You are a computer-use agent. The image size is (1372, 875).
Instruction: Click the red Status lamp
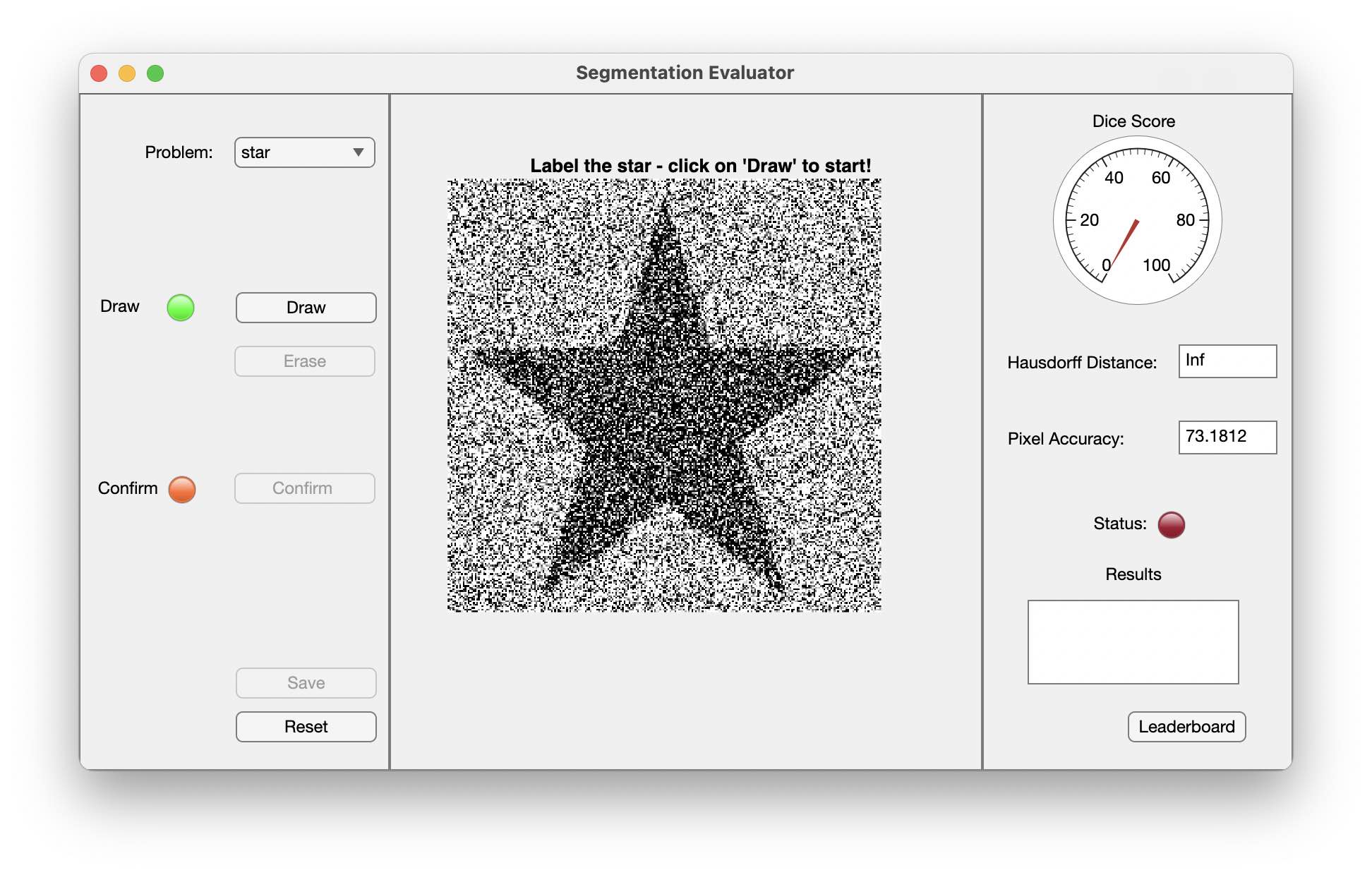tap(1172, 524)
